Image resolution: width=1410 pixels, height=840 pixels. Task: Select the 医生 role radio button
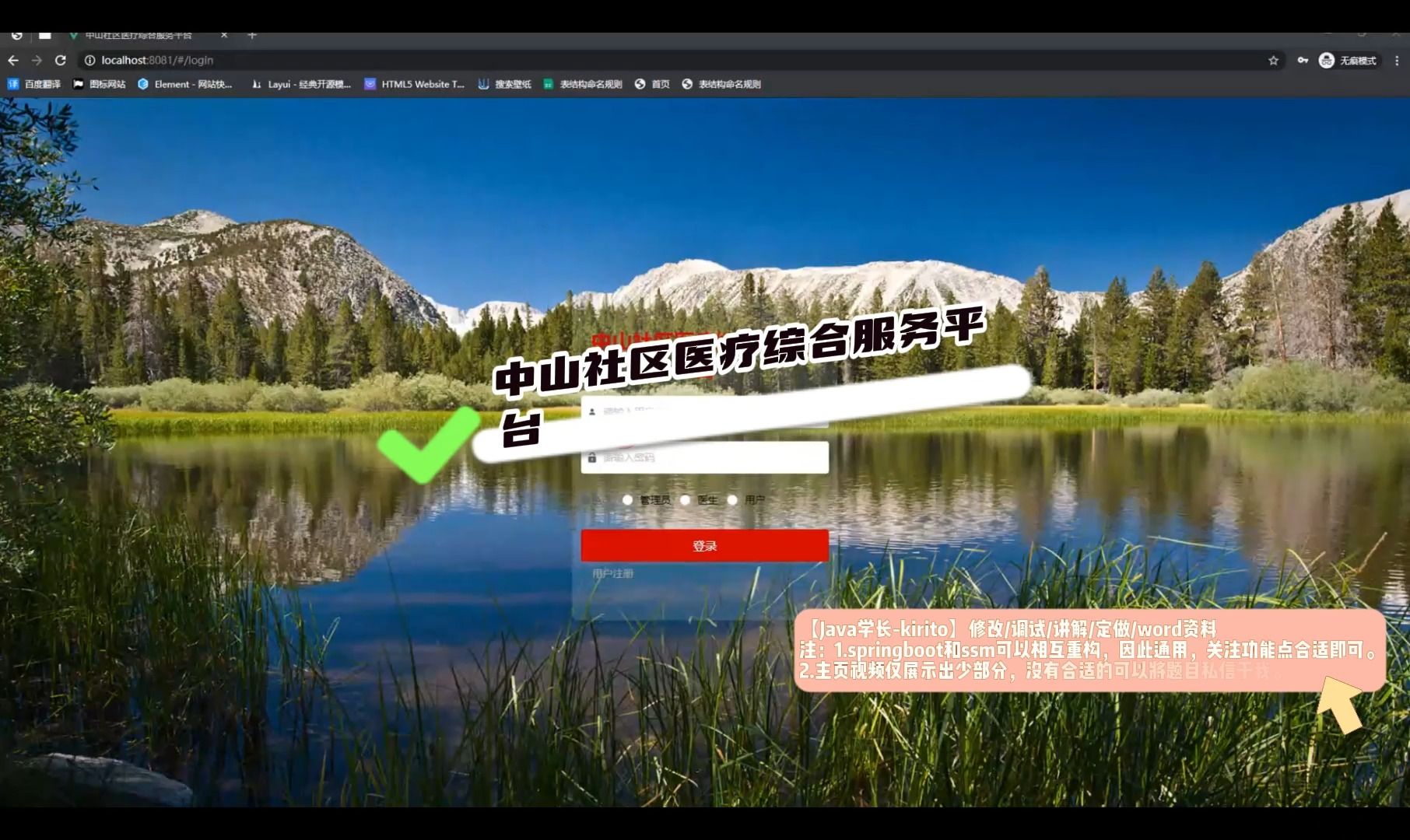click(684, 500)
